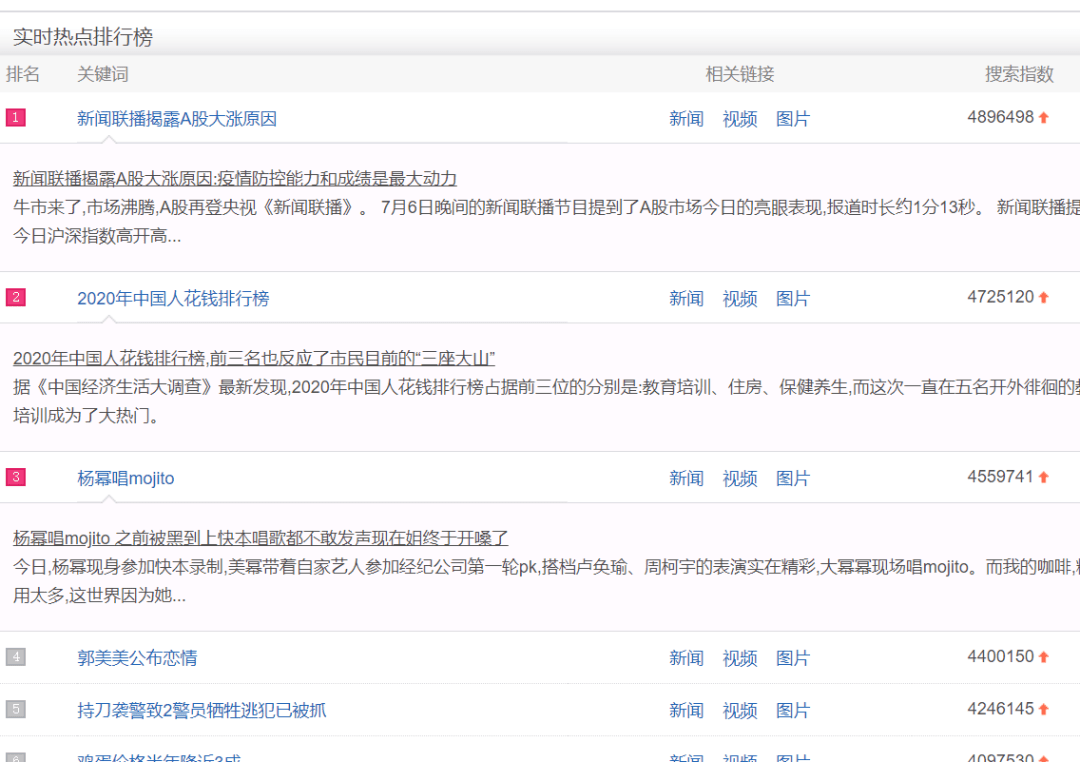
Task: Open article headline about 疫情防控能力和成绩是最大动力
Action: point(235,179)
